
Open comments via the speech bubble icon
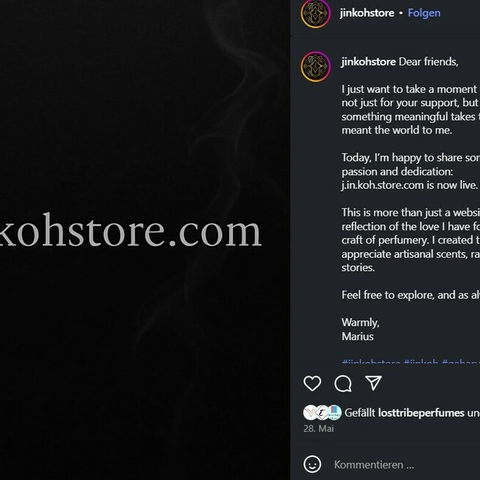tap(343, 383)
